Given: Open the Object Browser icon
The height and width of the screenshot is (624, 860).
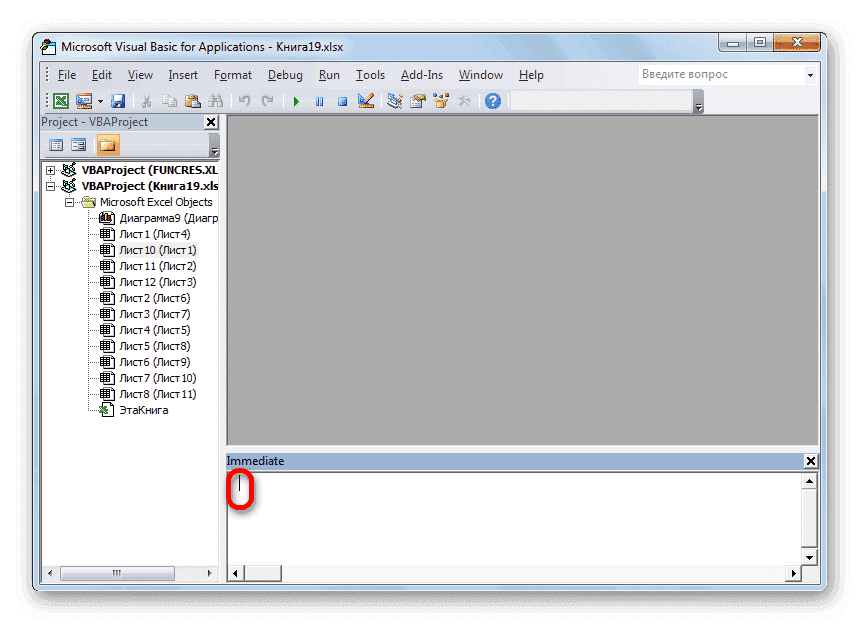Looking at the screenshot, I should (439, 100).
